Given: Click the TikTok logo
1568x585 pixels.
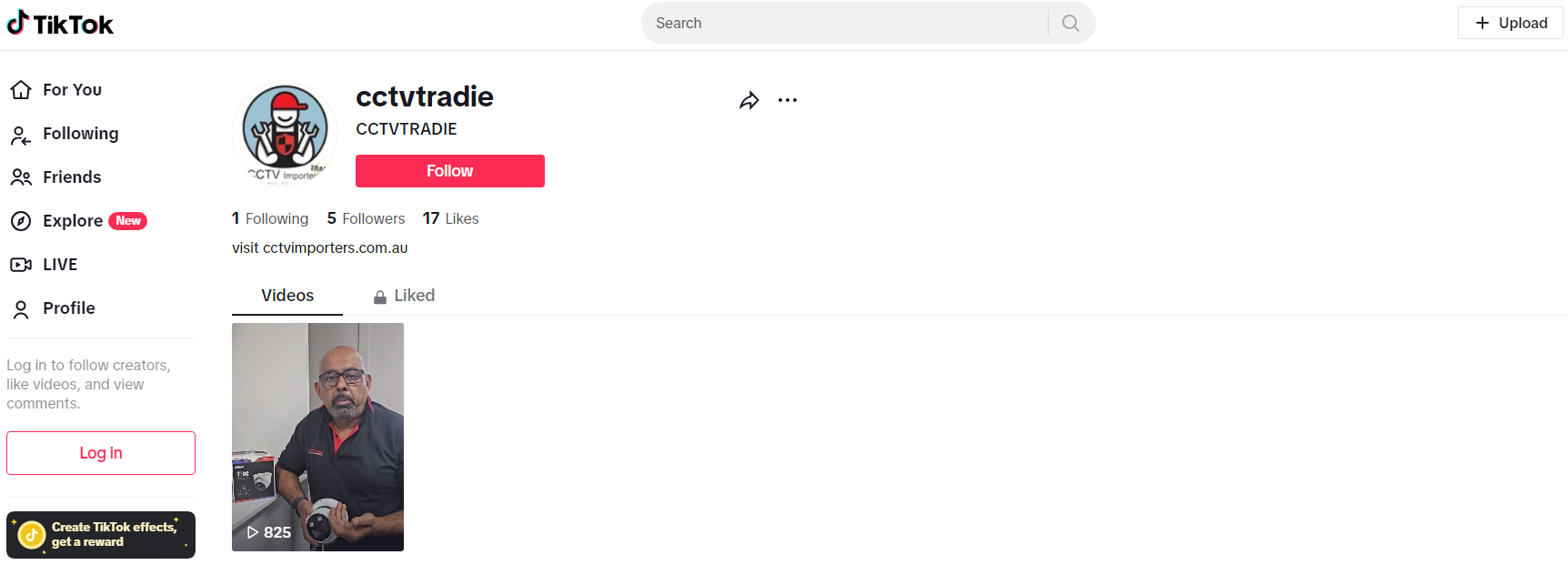Looking at the screenshot, I should (60, 24).
